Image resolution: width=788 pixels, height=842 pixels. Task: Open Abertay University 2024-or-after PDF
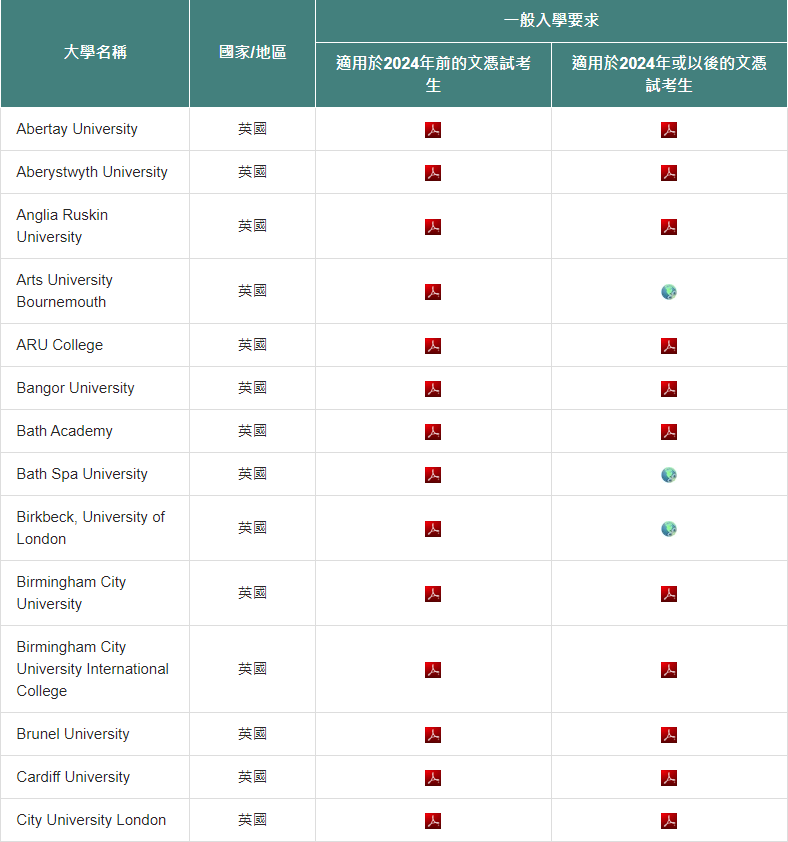(669, 130)
